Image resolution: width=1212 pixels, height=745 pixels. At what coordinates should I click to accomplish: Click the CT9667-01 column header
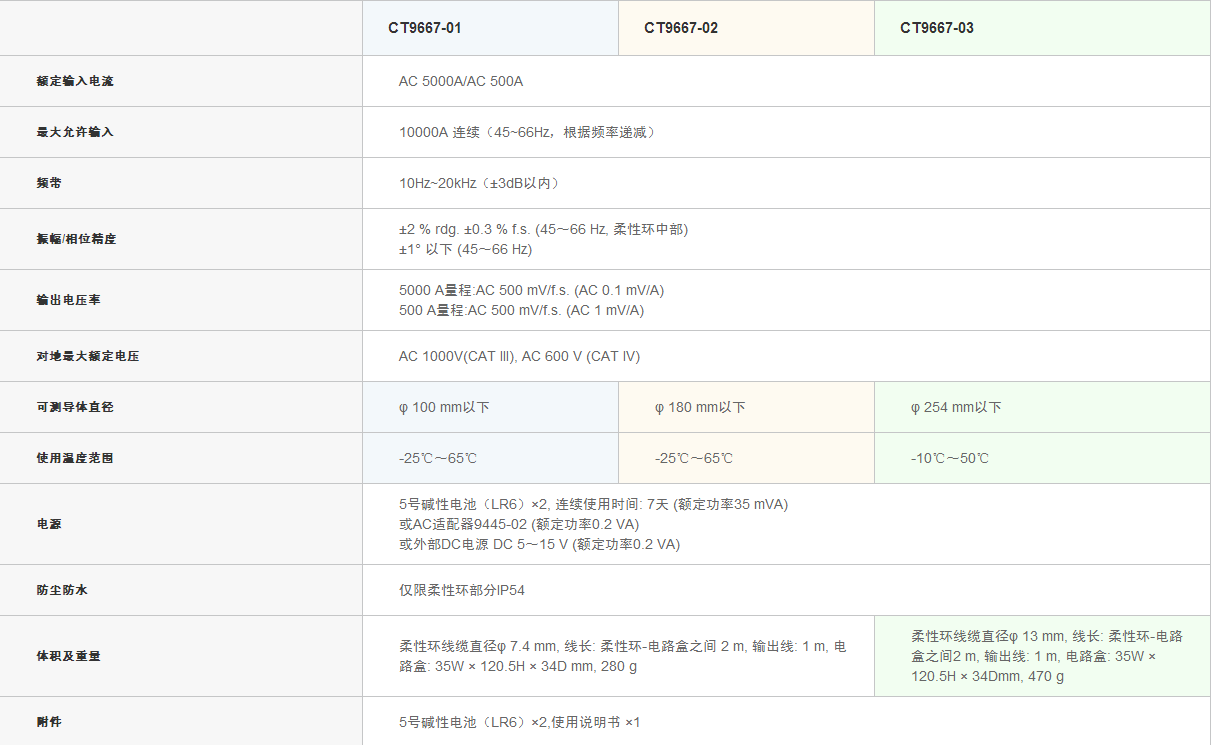click(425, 28)
